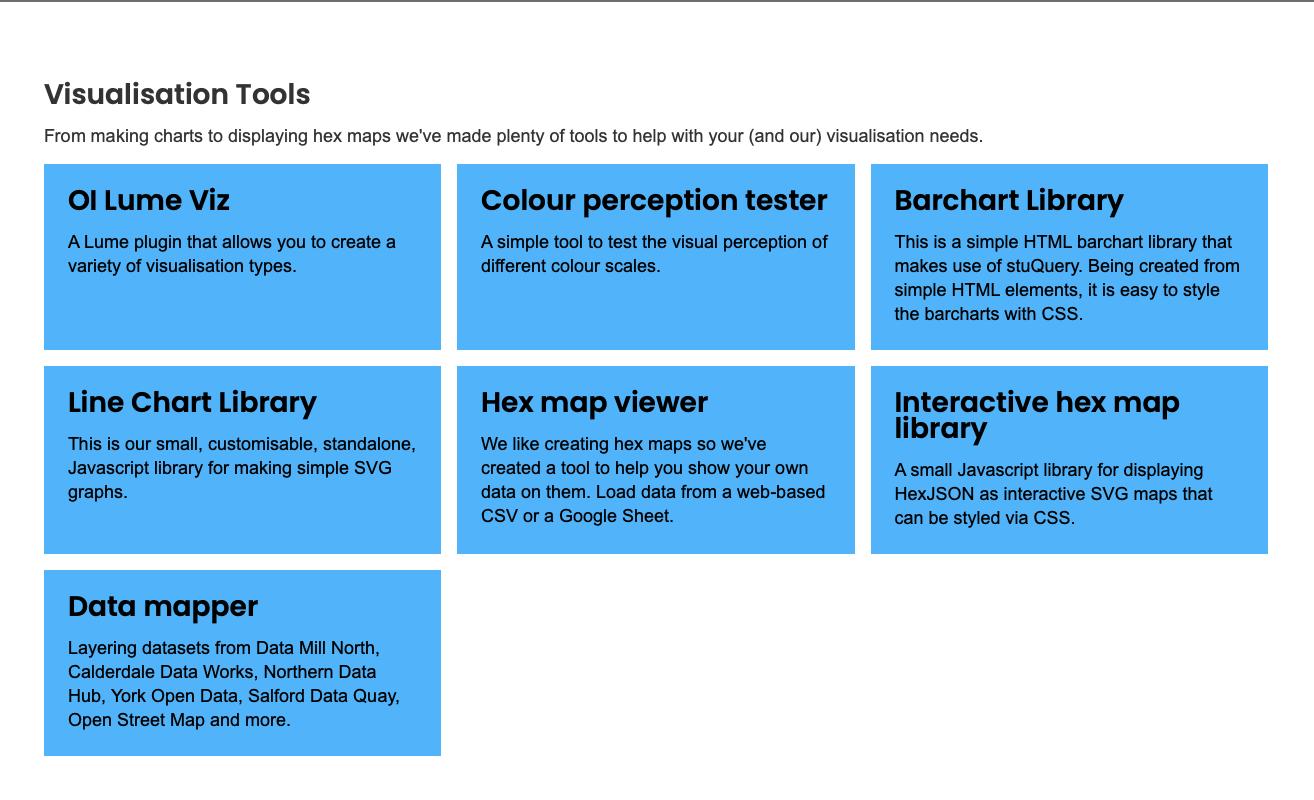
Task: Click the Interactive hex map library title
Action: (1037, 415)
